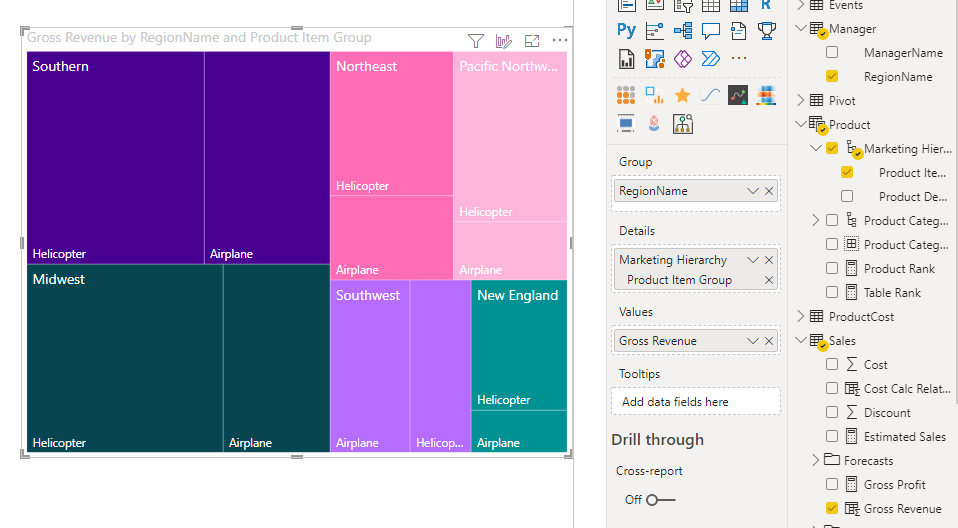Expand the ProductCost table

point(801,317)
